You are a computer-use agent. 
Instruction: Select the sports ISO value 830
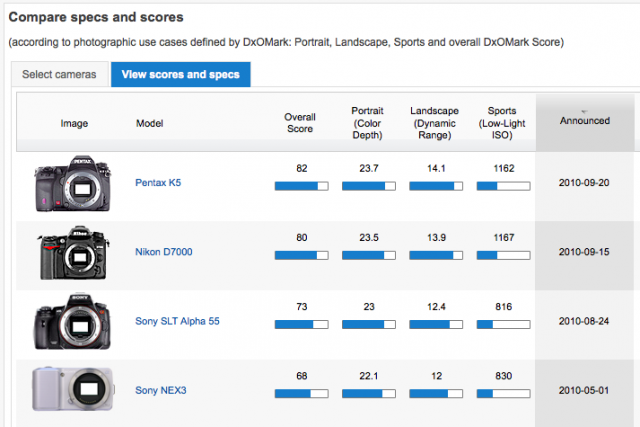point(504,376)
